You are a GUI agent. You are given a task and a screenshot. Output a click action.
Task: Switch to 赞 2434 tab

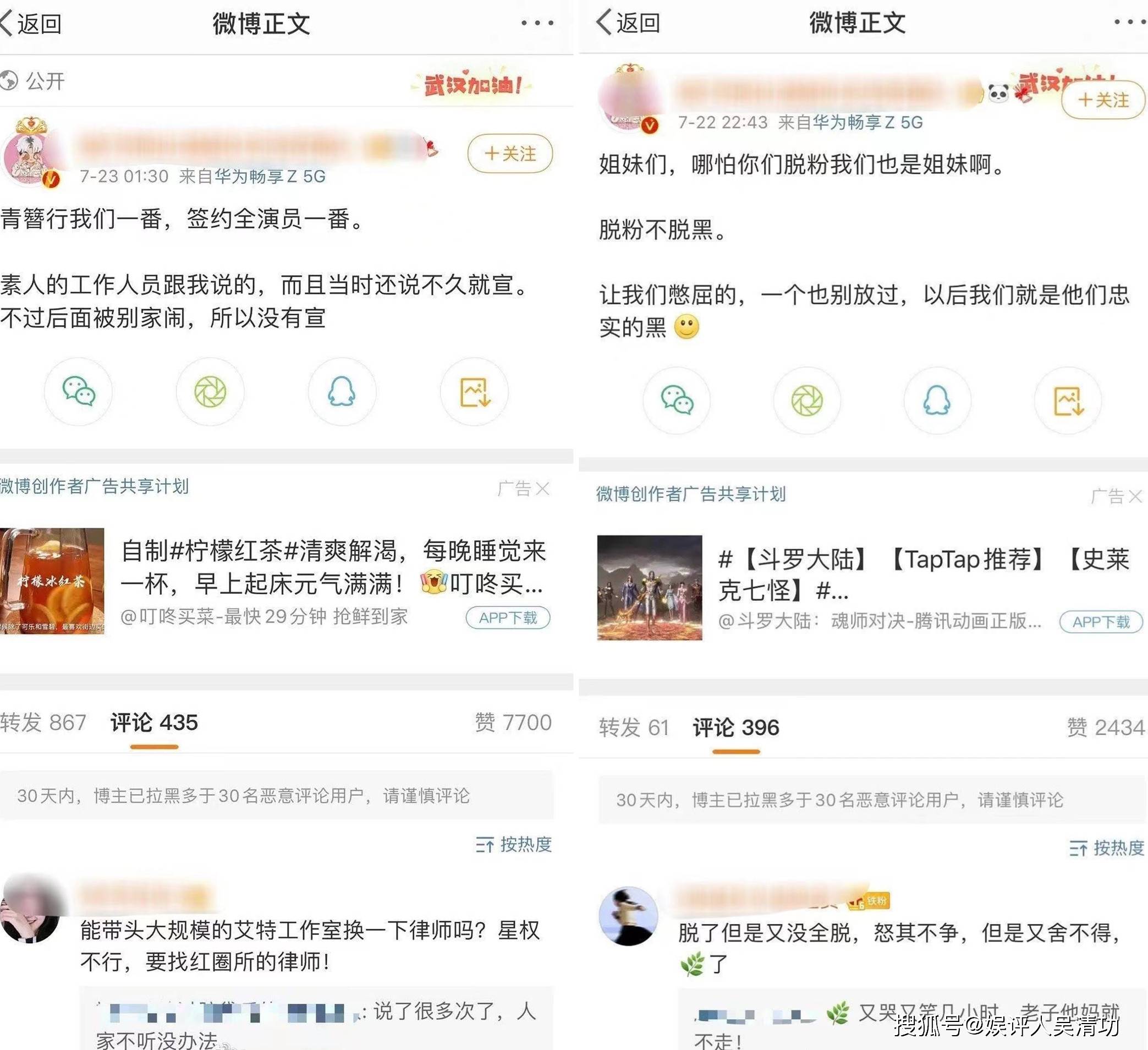pyautogui.click(x=1105, y=728)
